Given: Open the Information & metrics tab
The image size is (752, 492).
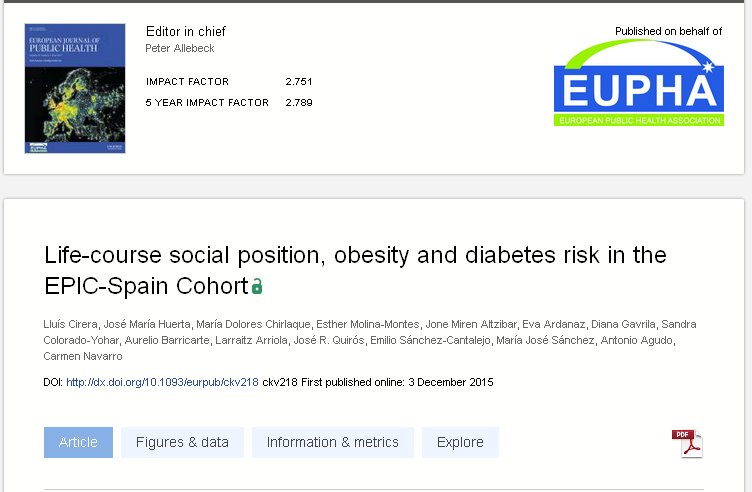Looking at the screenshot, I should (332, 442).
